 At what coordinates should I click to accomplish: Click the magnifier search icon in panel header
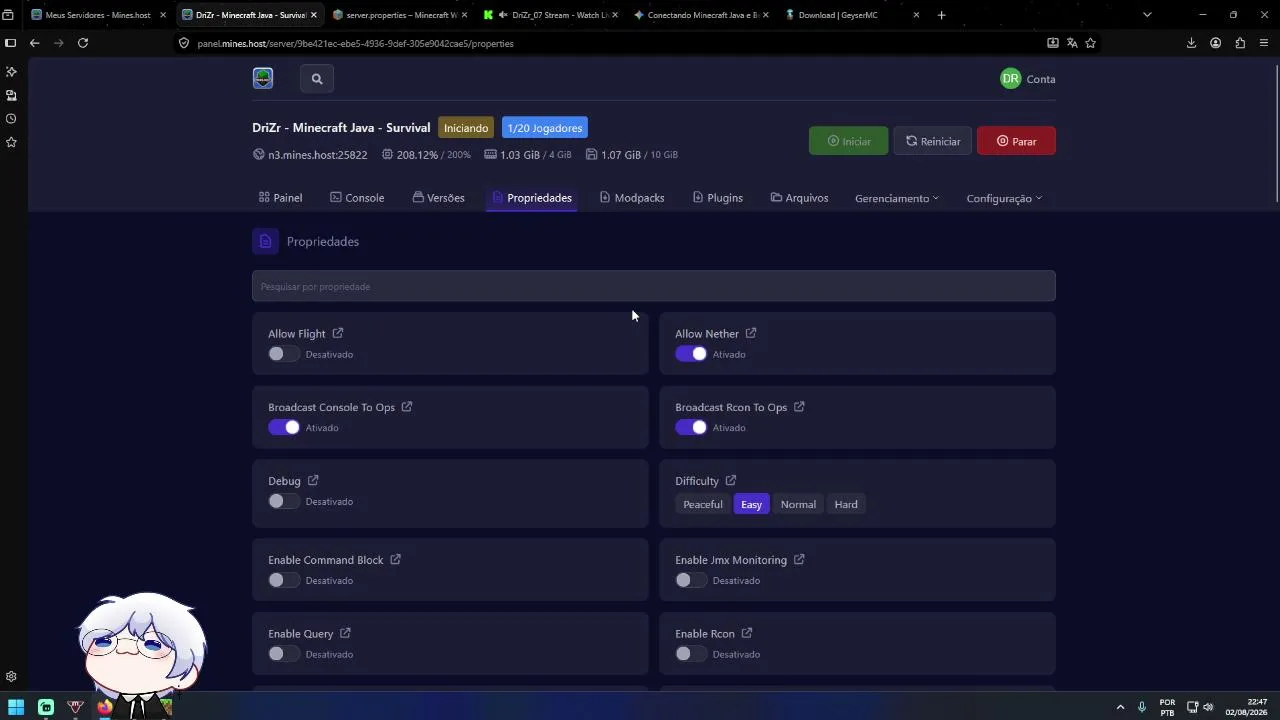tap(317, 79)
